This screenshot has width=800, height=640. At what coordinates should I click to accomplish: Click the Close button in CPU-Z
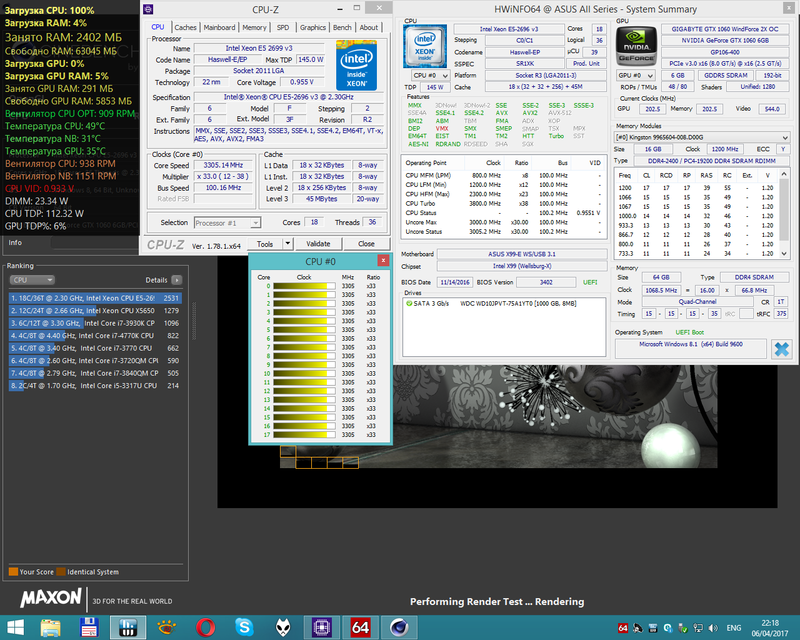pos(366,243)
